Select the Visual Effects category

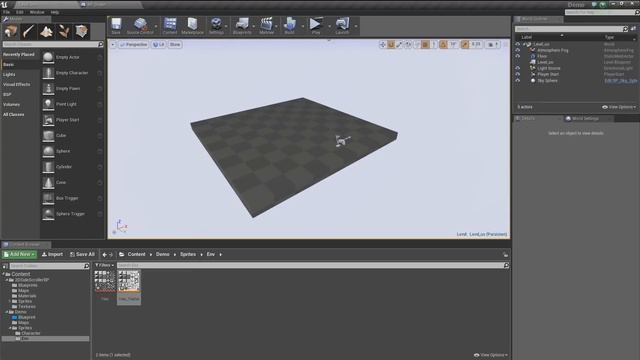tap(16, 84)
